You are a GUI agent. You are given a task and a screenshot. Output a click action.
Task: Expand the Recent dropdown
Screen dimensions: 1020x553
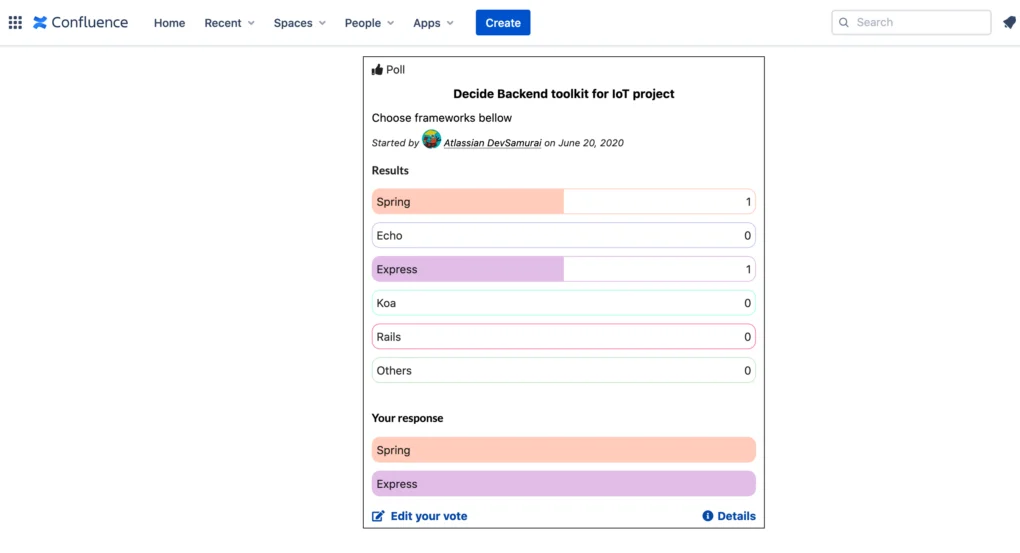(230, 23)
